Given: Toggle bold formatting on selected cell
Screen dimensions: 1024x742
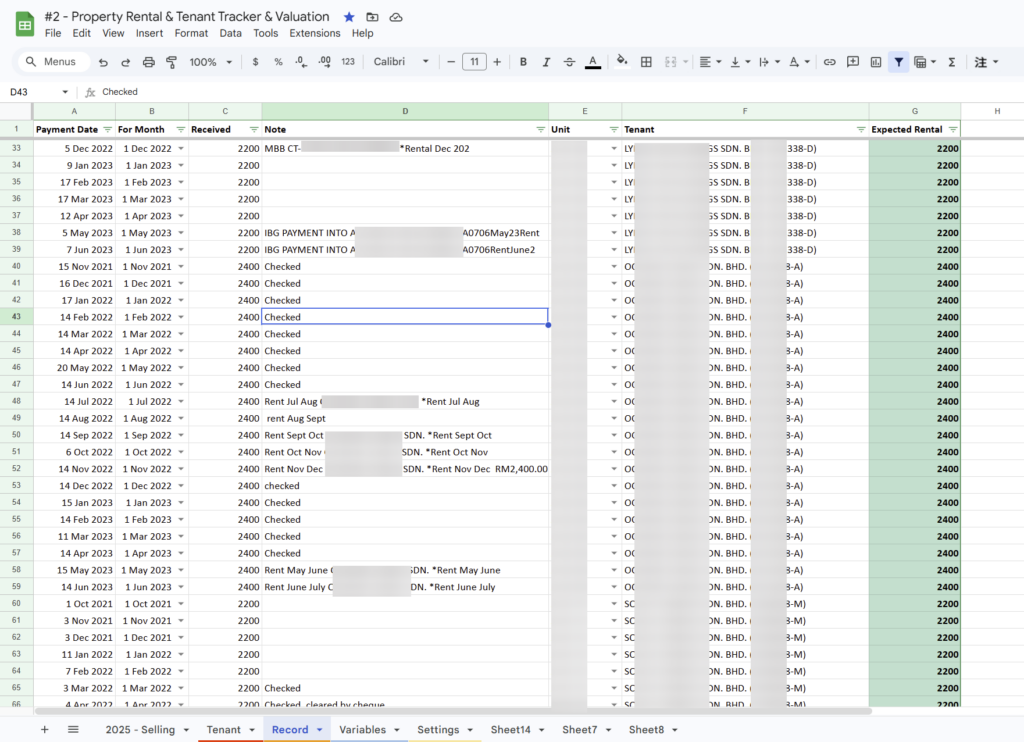Looking at the screenshot, I should (522, 61).
